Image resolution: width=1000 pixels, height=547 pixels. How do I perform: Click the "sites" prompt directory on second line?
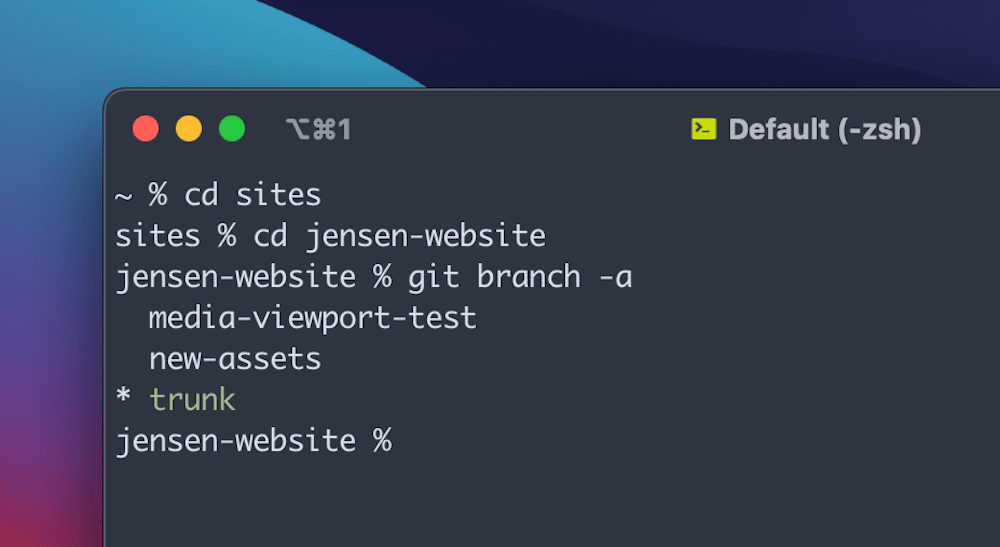pyautogui.click(x=157, y=236)
